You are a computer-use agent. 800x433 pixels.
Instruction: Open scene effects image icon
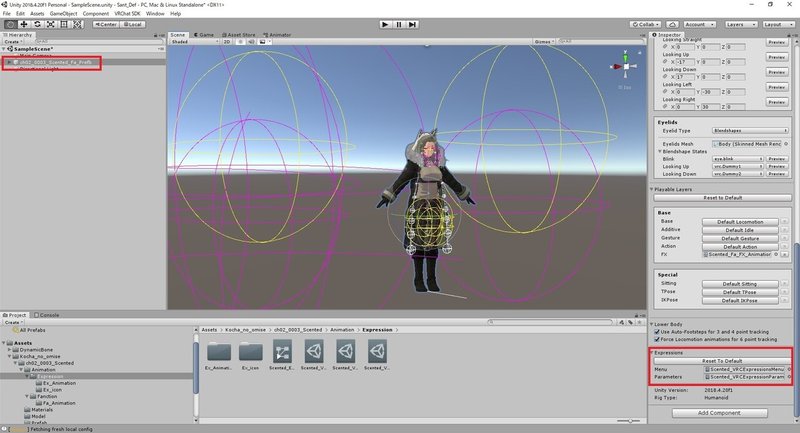(x=263, y=42)
